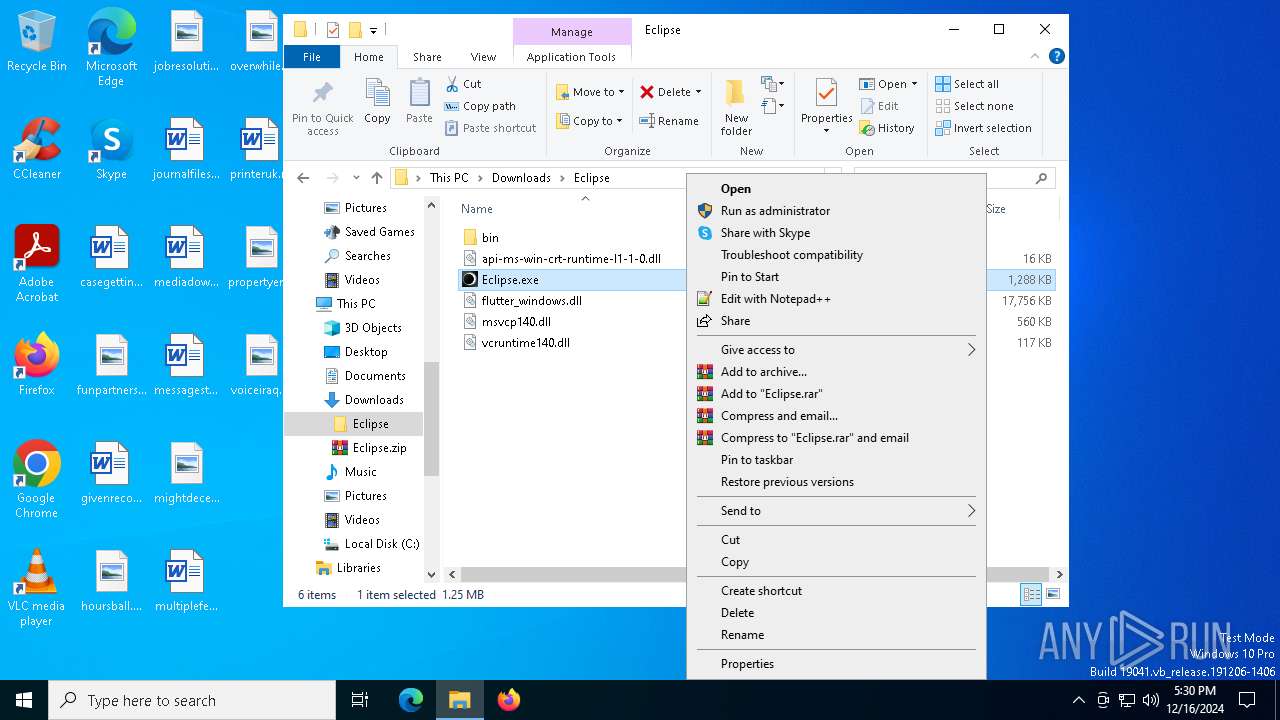Click the search magnifier icon
This screenshot has width=1280, height=720.
(x=1041, y=178)
